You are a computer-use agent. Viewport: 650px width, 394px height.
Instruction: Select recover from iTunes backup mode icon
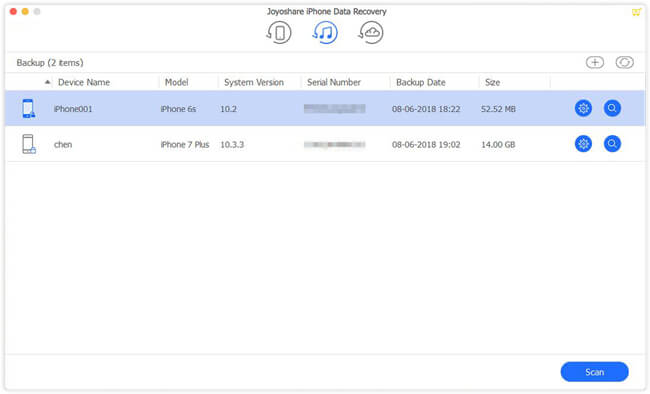point(325,33)
